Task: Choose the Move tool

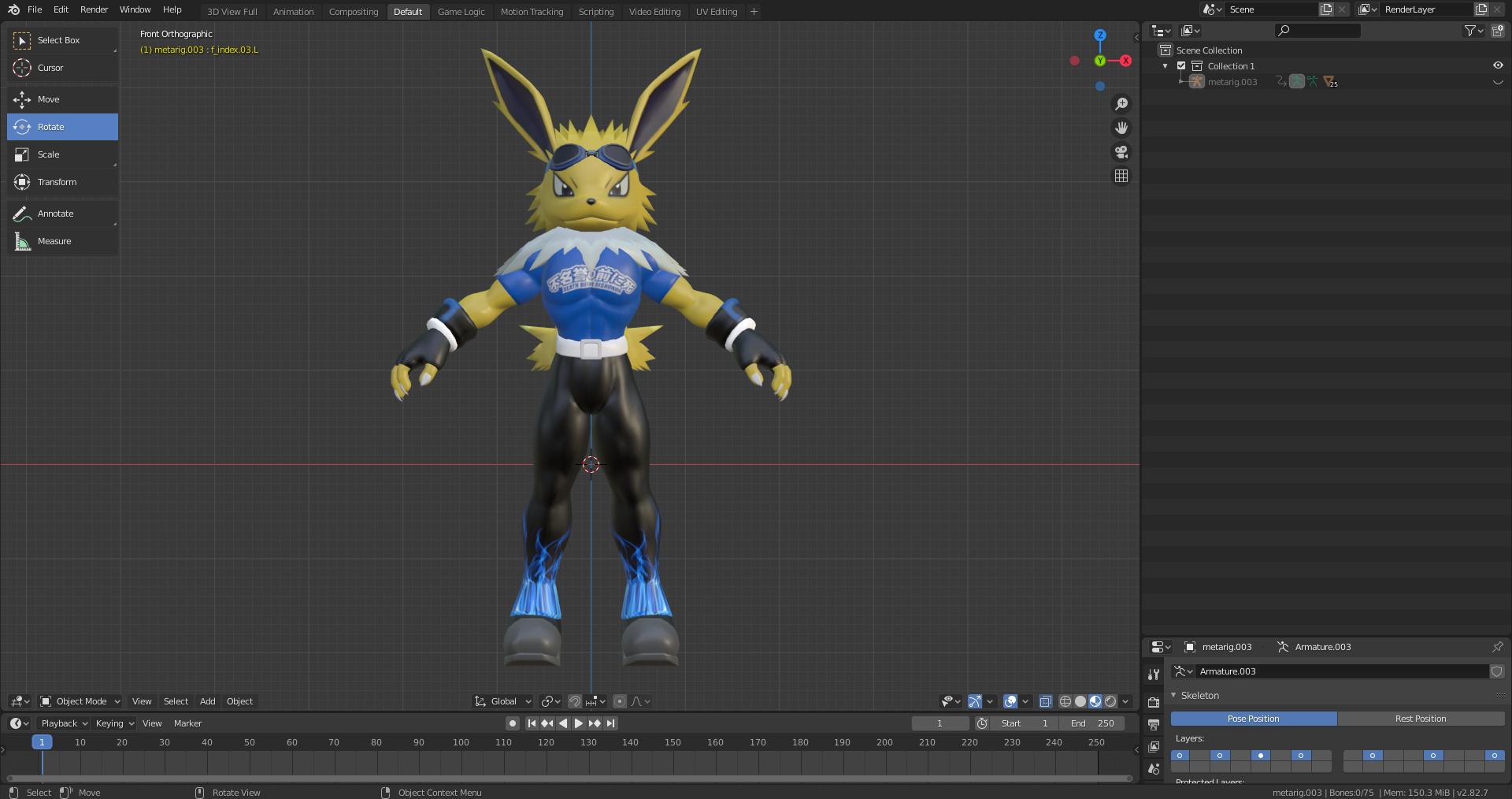Action: 62,99
